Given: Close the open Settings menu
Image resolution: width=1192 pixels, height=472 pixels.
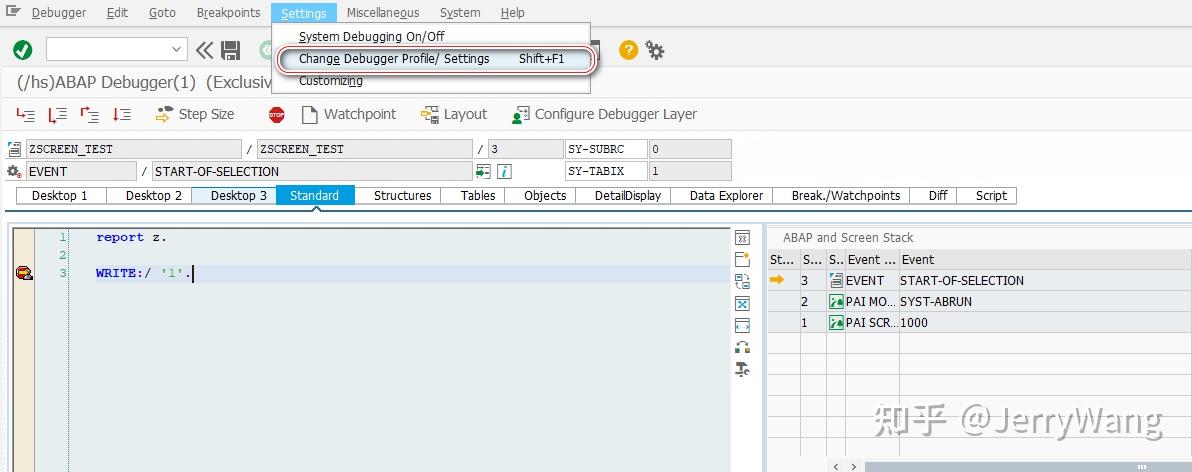Looking at the screenshot, I should click(303, 13).
